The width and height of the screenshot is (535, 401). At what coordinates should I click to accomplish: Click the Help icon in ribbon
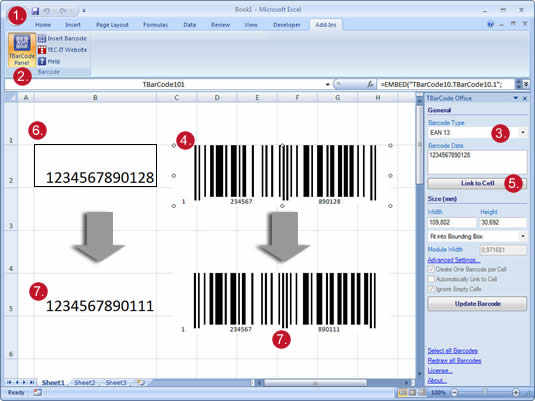point(42,61)
